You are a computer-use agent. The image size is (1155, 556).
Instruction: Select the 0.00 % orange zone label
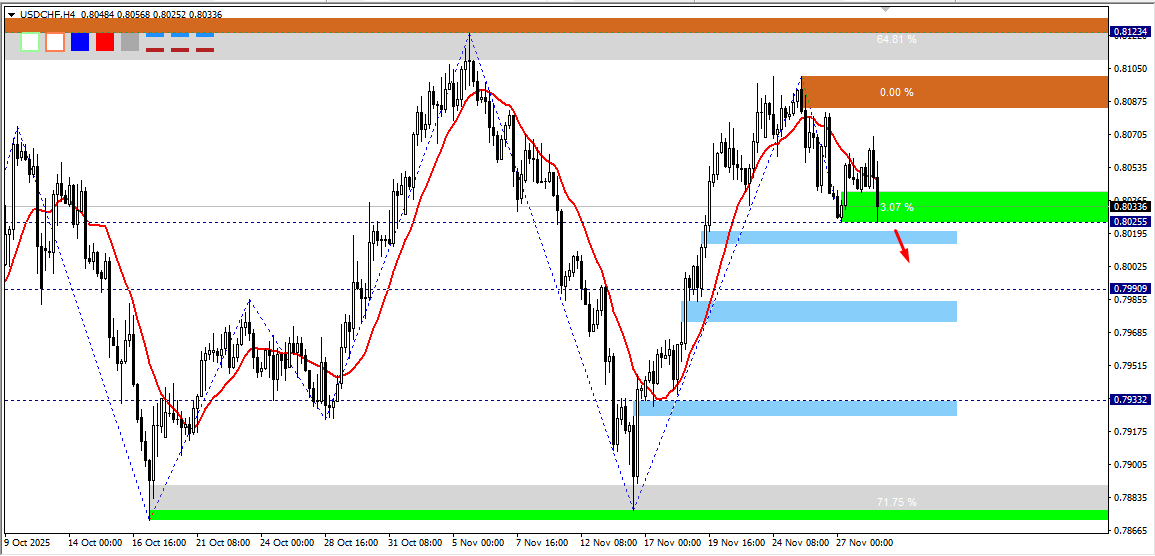point(896,92)
